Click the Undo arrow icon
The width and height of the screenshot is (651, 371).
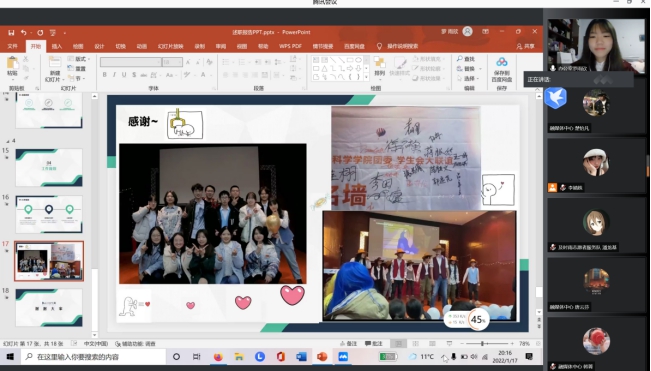click(x=24, y=32)
